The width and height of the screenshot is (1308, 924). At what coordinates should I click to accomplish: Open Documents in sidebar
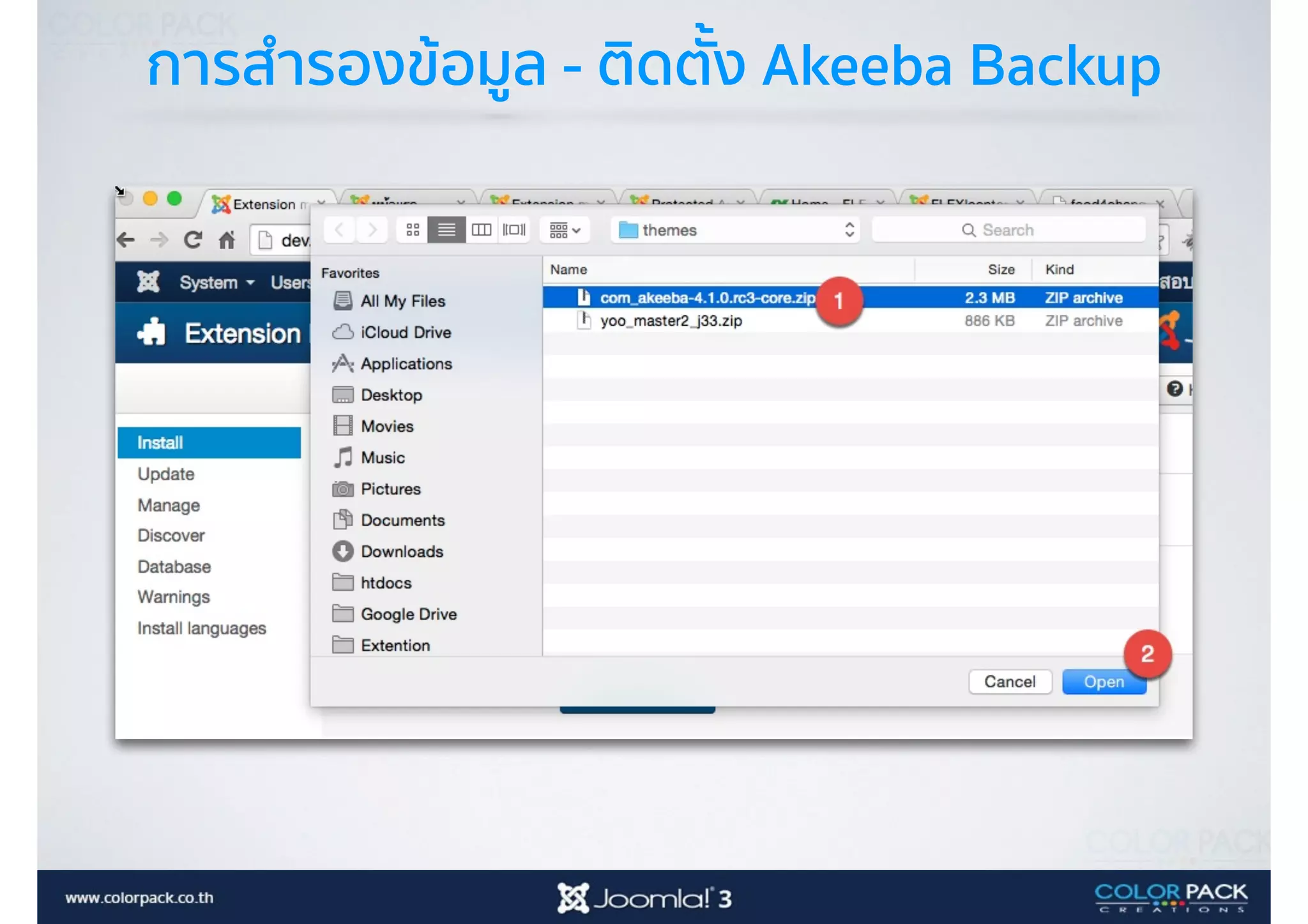[x=402, y=520]
